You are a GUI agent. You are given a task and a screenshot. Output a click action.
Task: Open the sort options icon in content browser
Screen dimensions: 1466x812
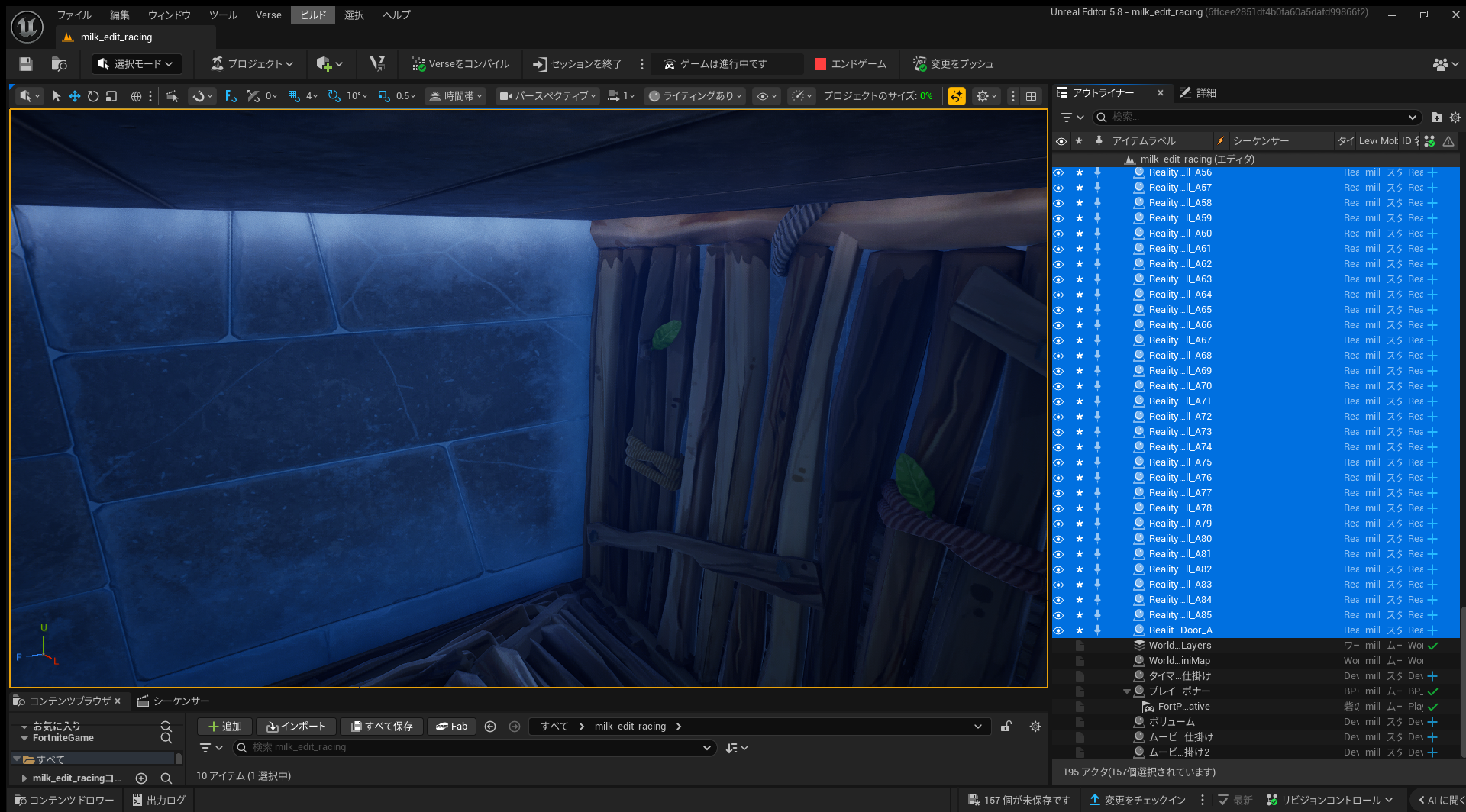pos(737,748)
